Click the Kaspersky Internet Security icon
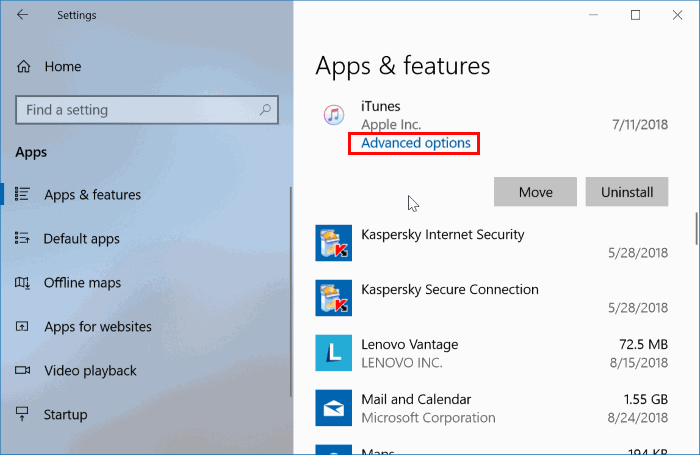The width and height of the screenshot is (700, 455). 333,243
